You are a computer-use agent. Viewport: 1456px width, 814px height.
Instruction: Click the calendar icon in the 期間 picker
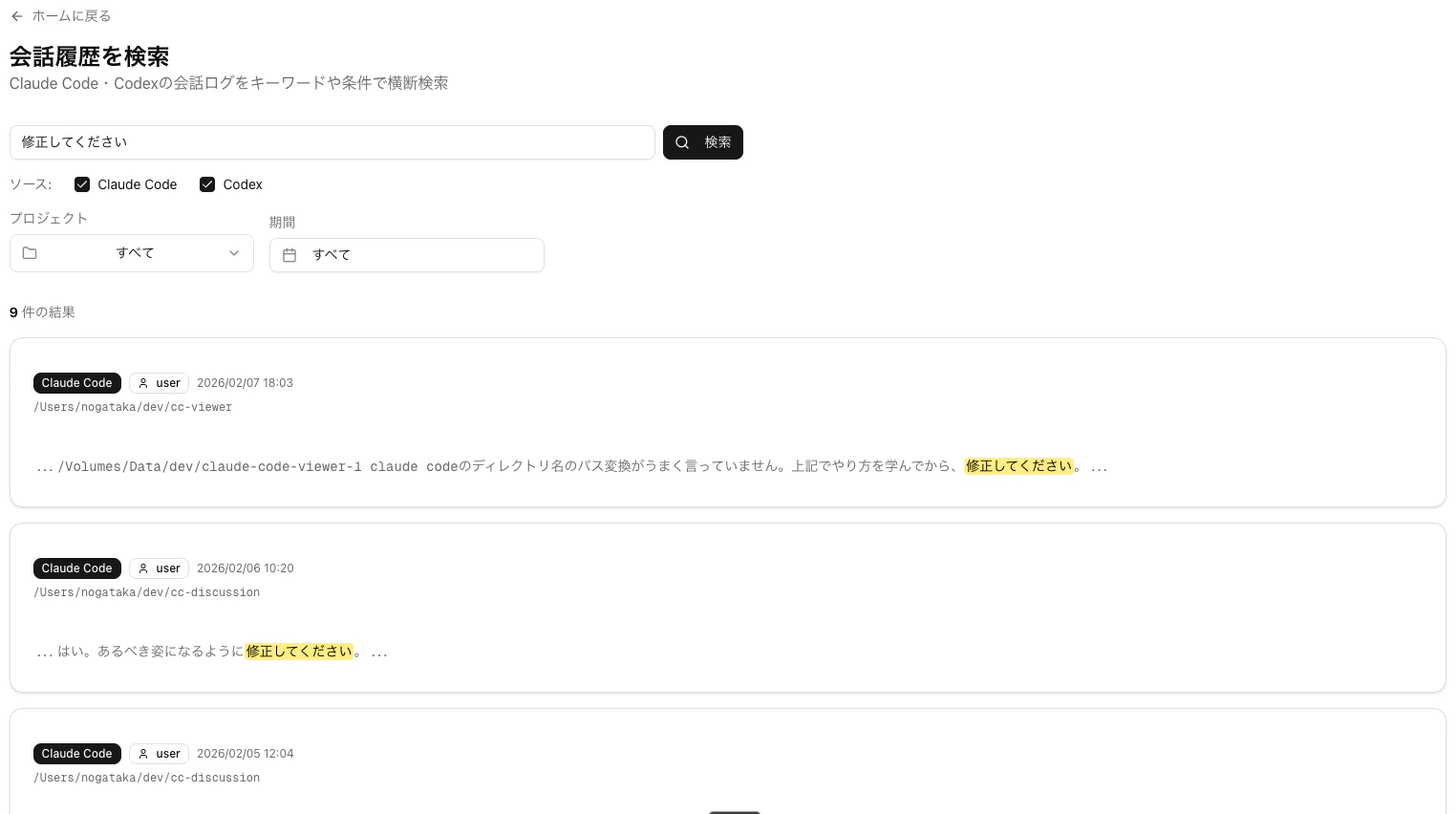(x=289, y=255)
